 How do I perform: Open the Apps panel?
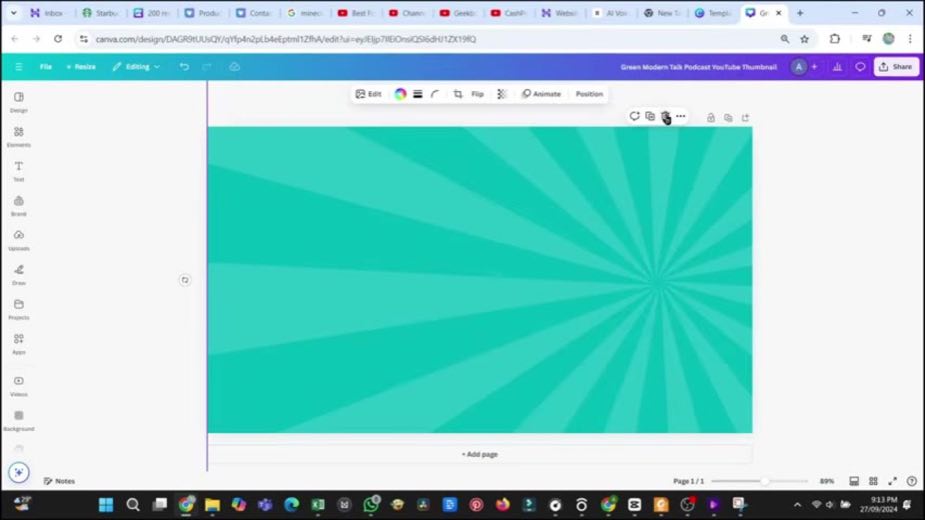point(19,344)
